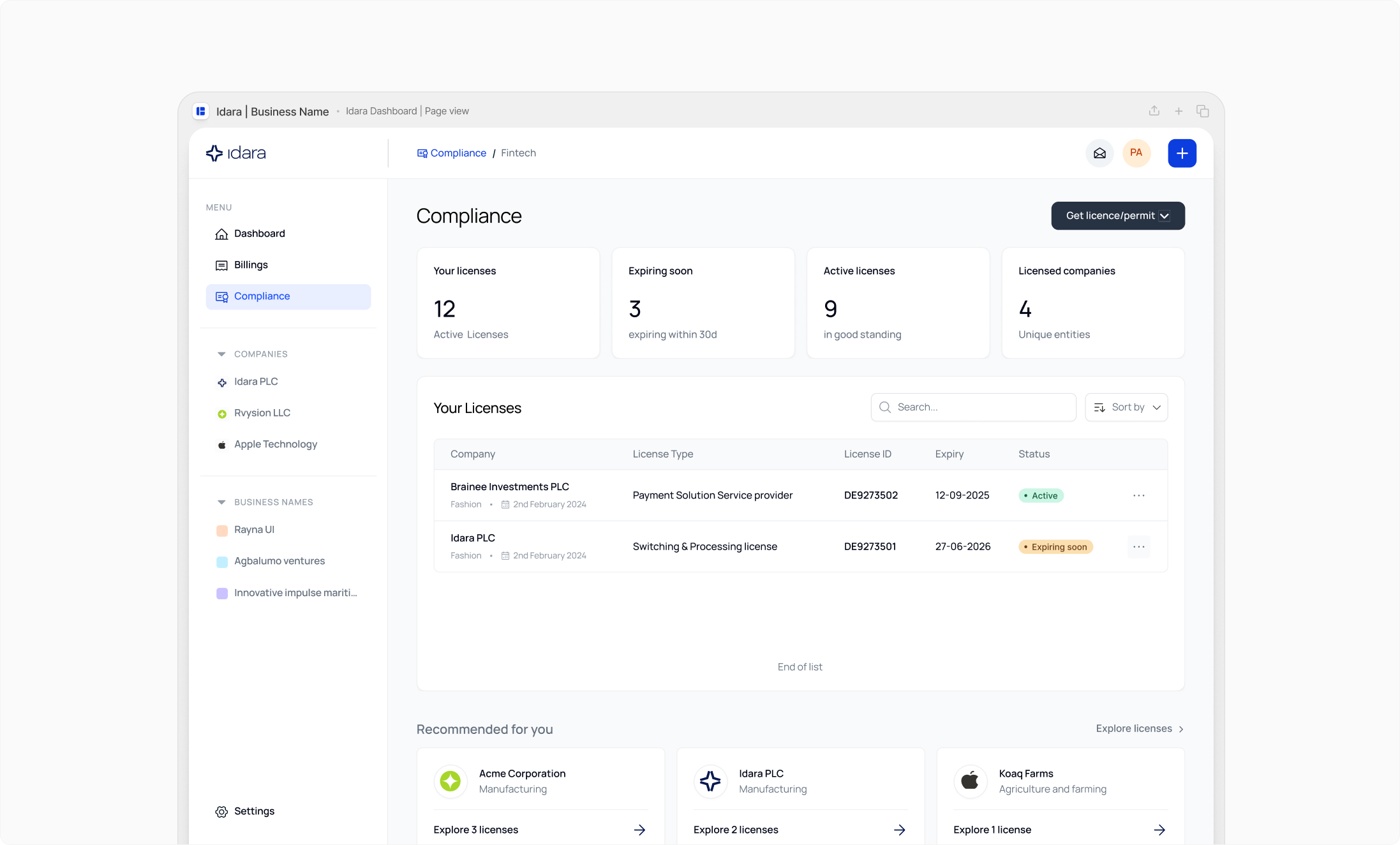
Task: Click the blue plus add button
Action: [1182, 153]
